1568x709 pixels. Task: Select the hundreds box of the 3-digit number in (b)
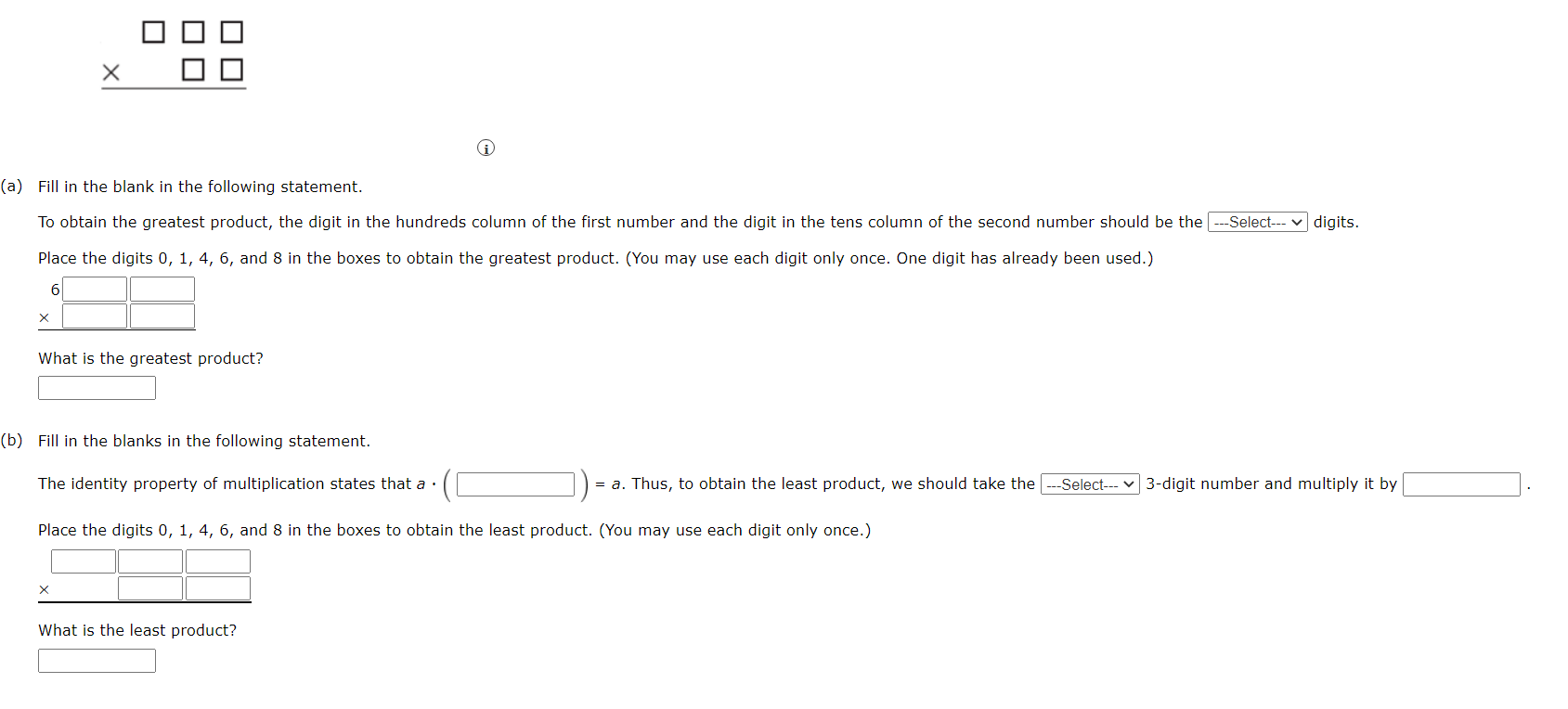pos(83,561)
